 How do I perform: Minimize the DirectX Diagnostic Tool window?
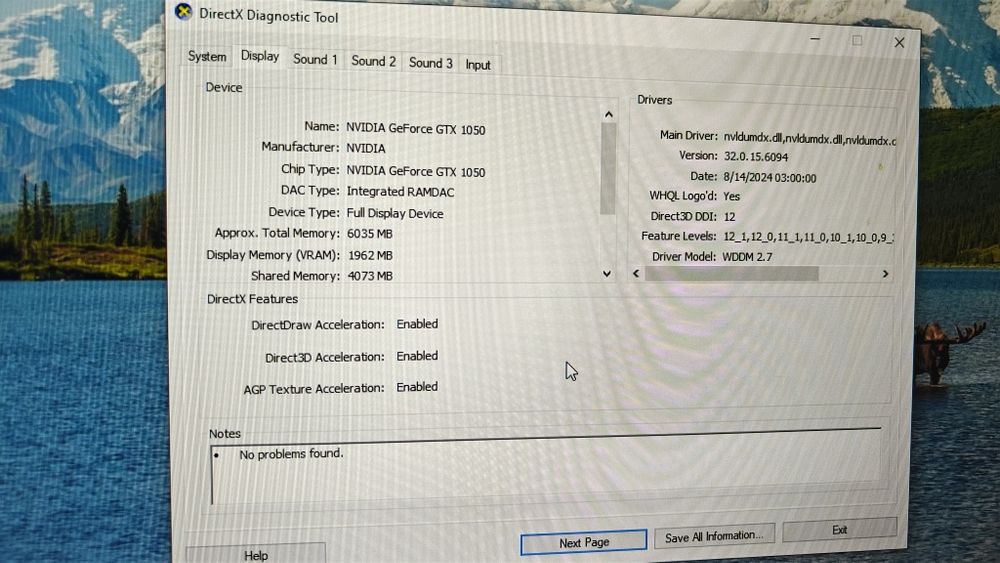coord(815,39)
